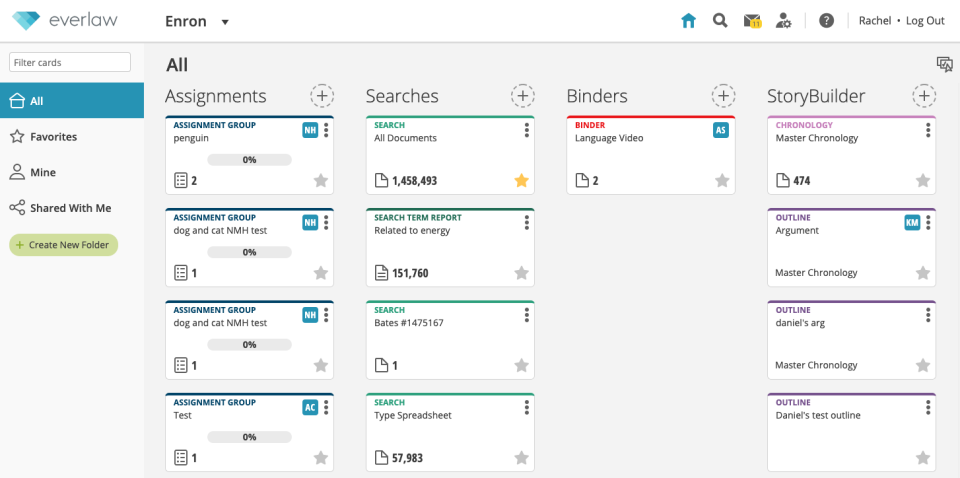Open the search magnifier icon
The width and height of the screenshot is (960, 478).
(x=720, y=21)
